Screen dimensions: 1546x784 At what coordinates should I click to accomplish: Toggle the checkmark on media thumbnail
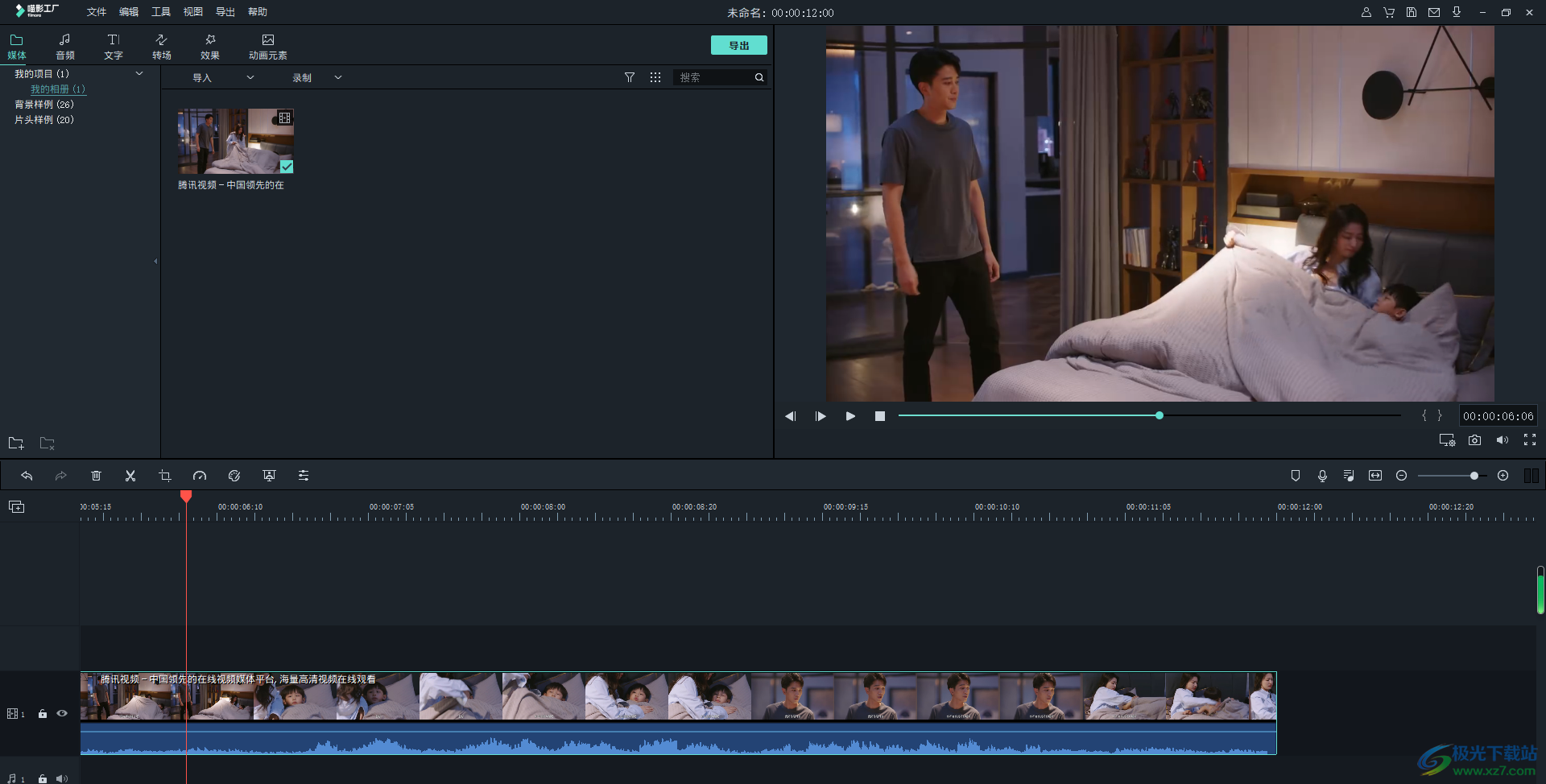coord(287,167)
